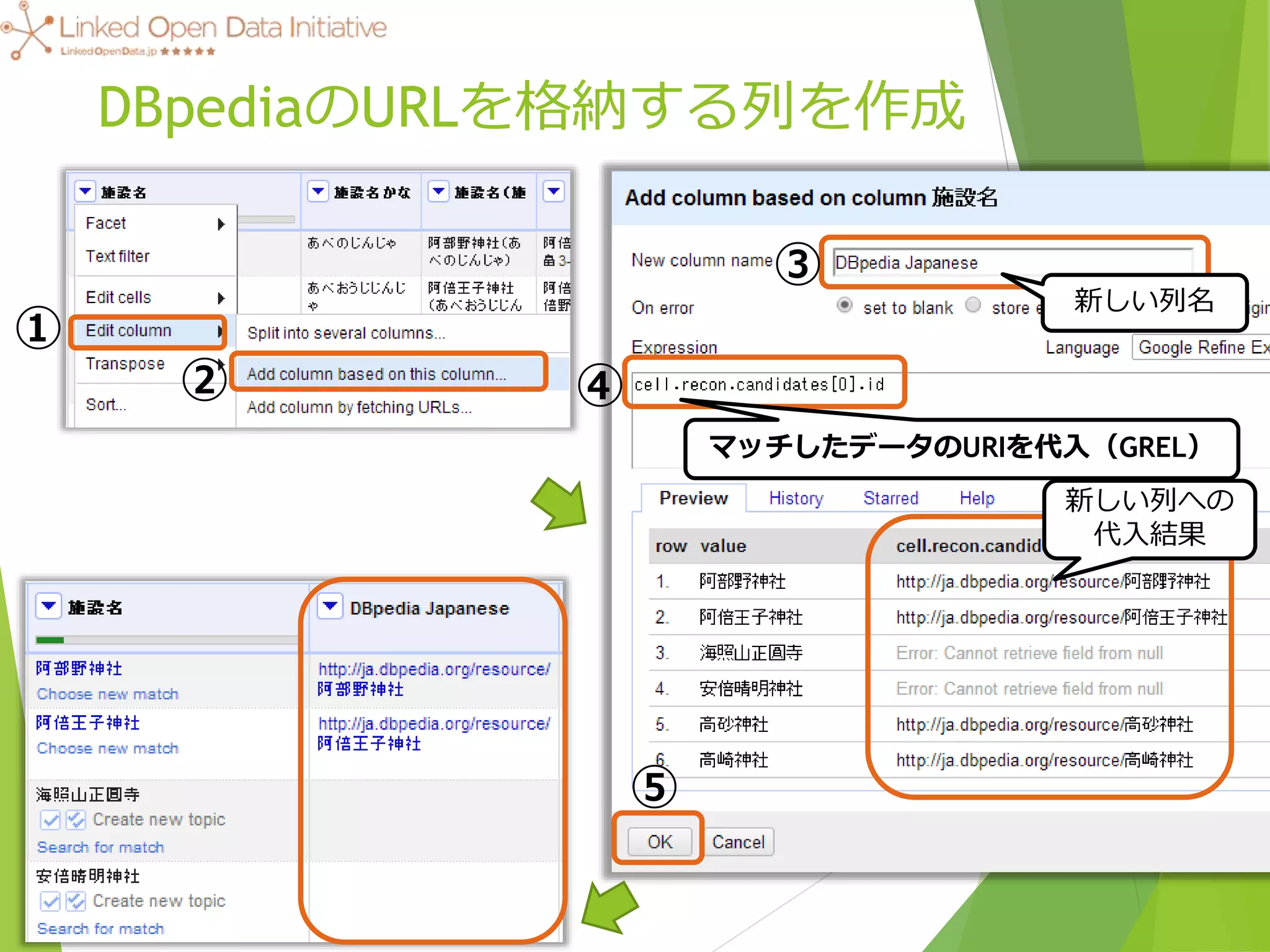Click preview result URL for 高崎神社

(x=1045, y=760)
